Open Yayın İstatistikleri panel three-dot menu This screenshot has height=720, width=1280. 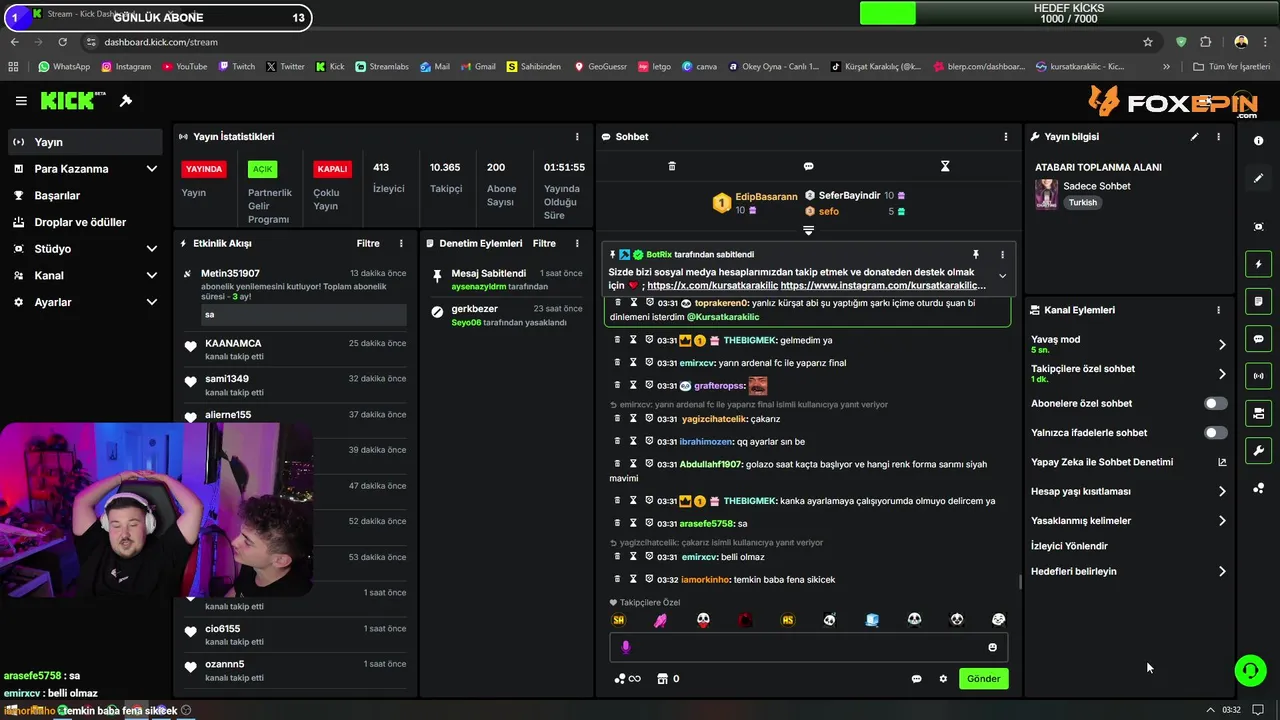(577, 136)
